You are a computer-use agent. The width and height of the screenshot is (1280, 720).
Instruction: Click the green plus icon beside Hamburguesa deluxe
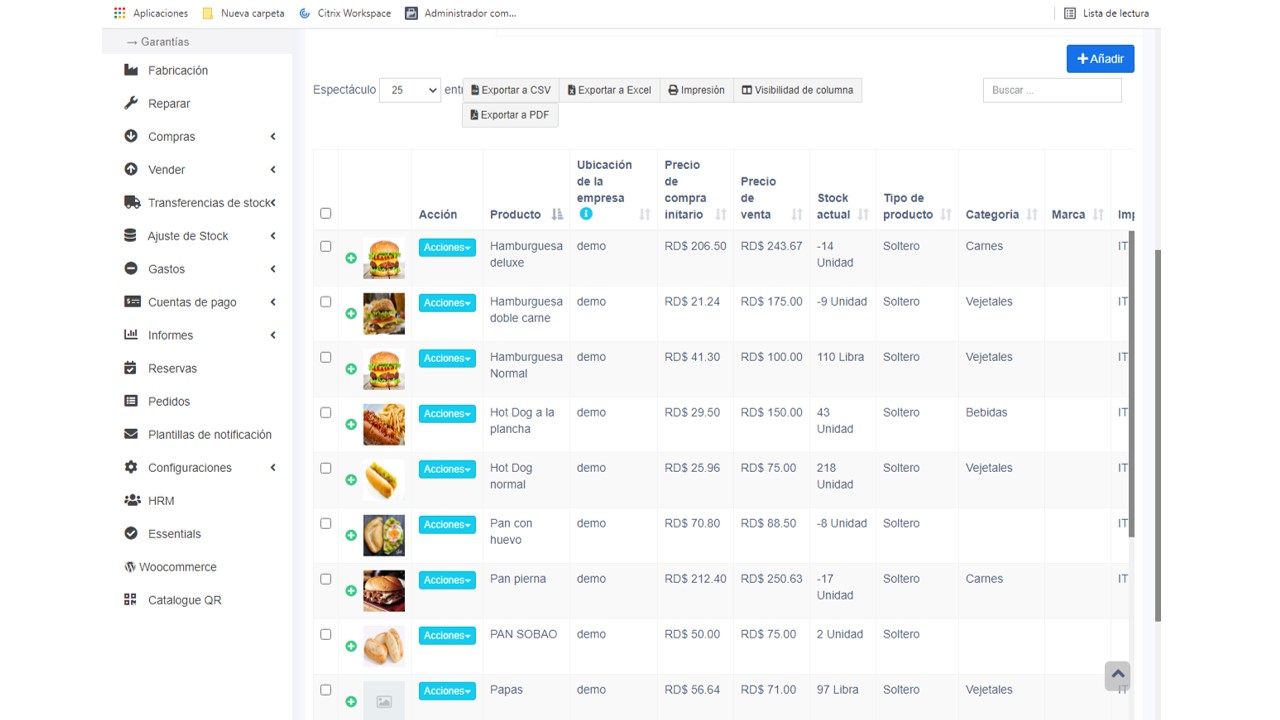pos(351,258)
